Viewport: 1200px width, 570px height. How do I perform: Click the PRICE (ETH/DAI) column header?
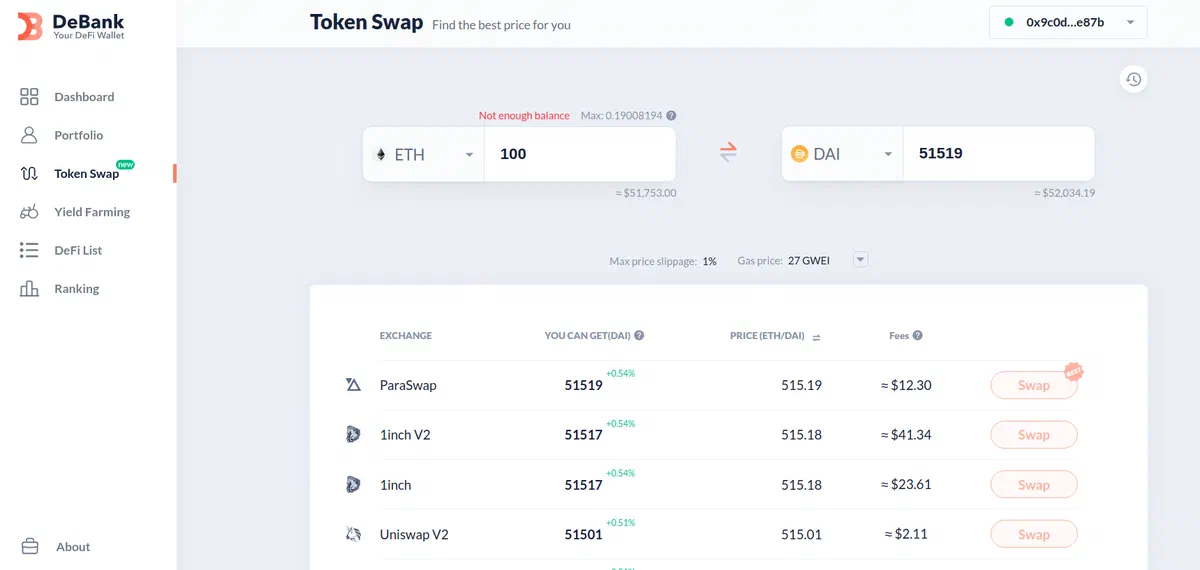click(767, 336)
